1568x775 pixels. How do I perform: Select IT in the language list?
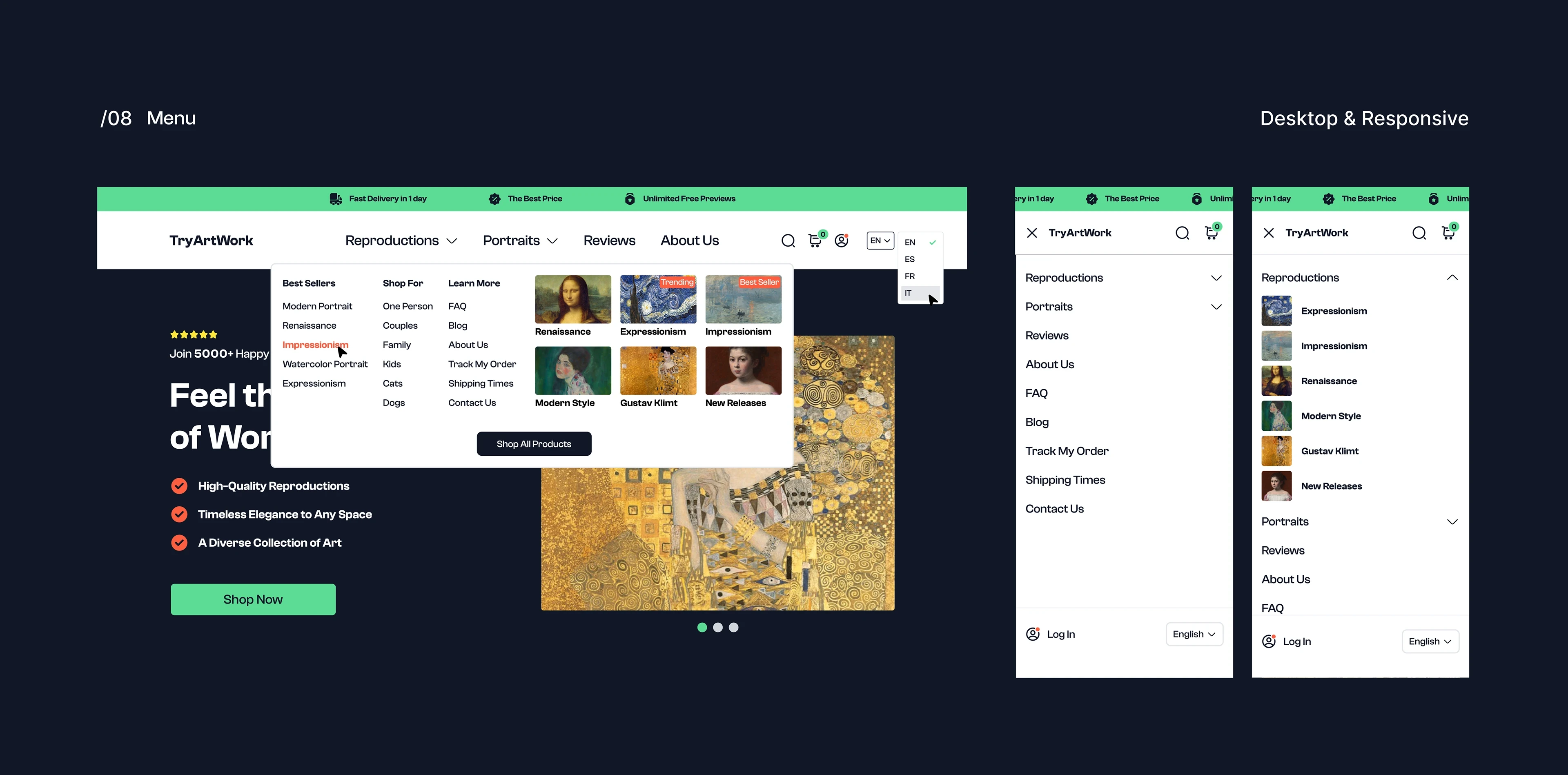(x=920, y=294)
